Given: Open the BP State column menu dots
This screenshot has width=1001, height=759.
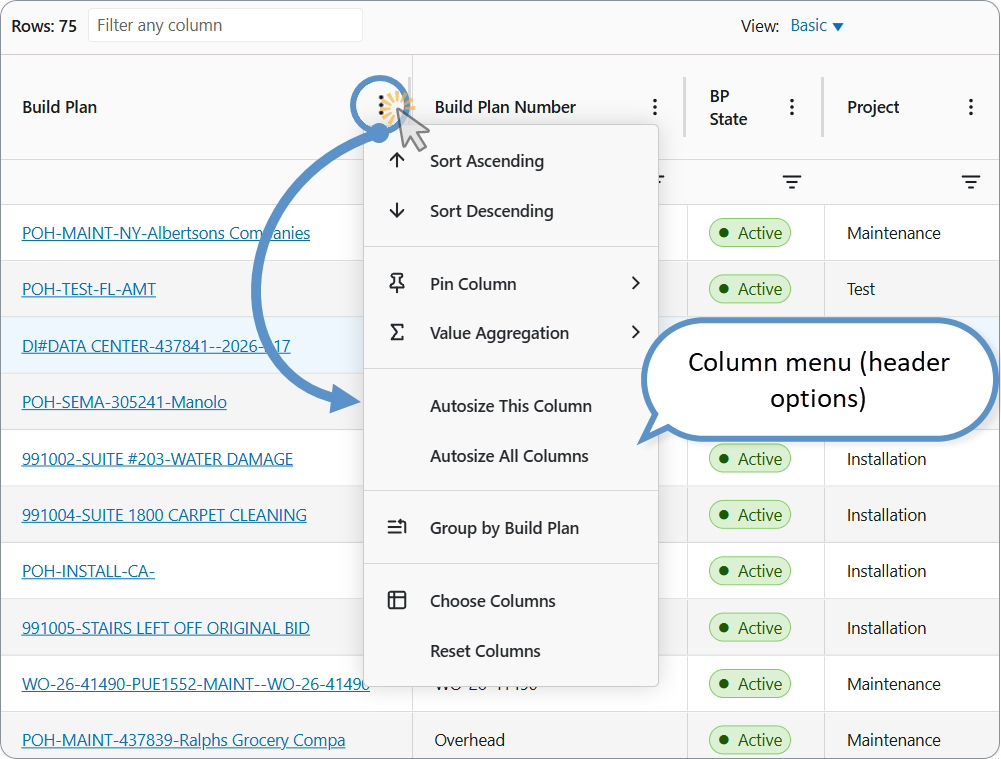Looking at the screenshot, I should [x=792, y=107].
